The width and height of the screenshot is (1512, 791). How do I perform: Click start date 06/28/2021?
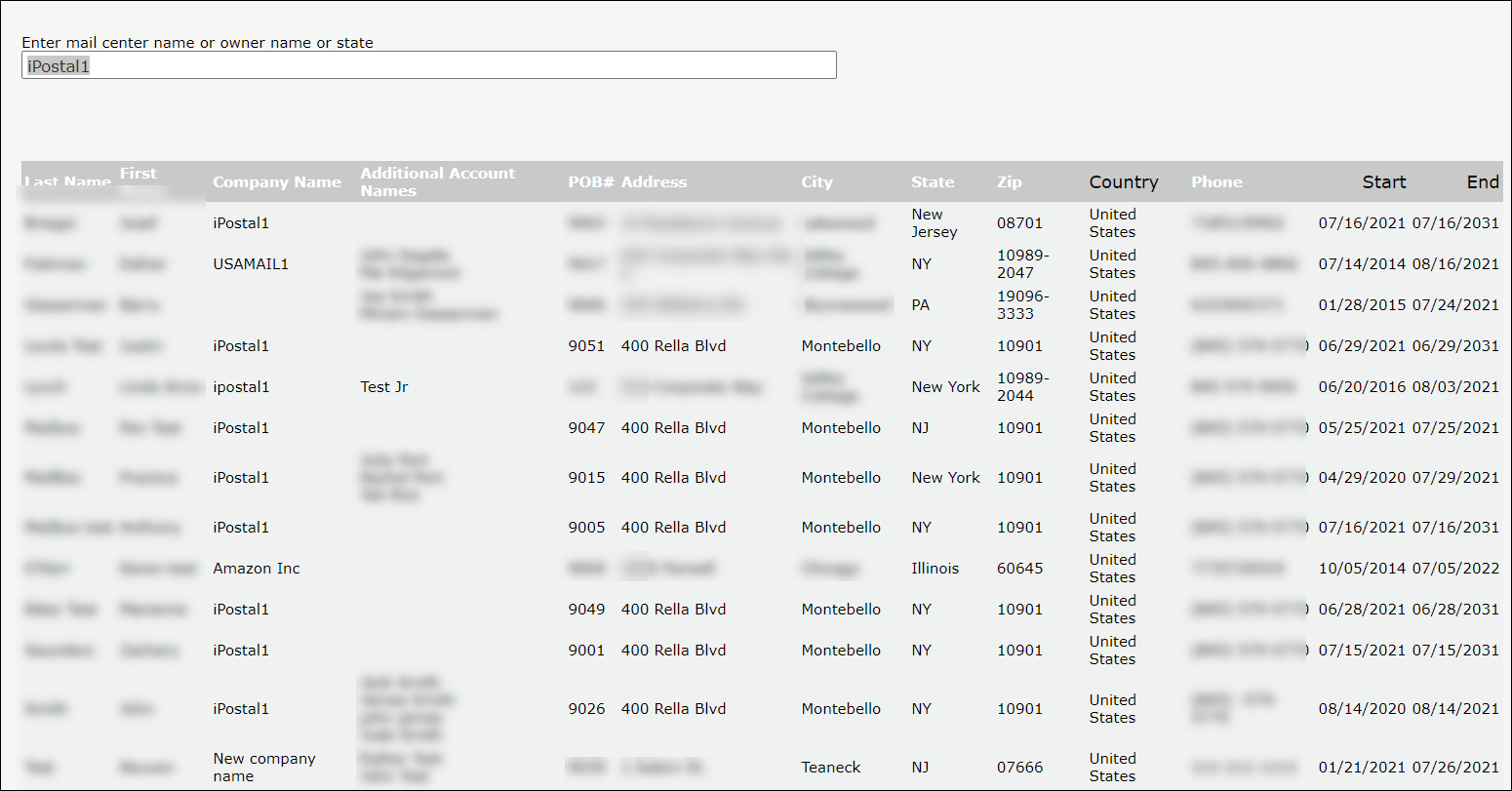click(x=1362, y=610)
